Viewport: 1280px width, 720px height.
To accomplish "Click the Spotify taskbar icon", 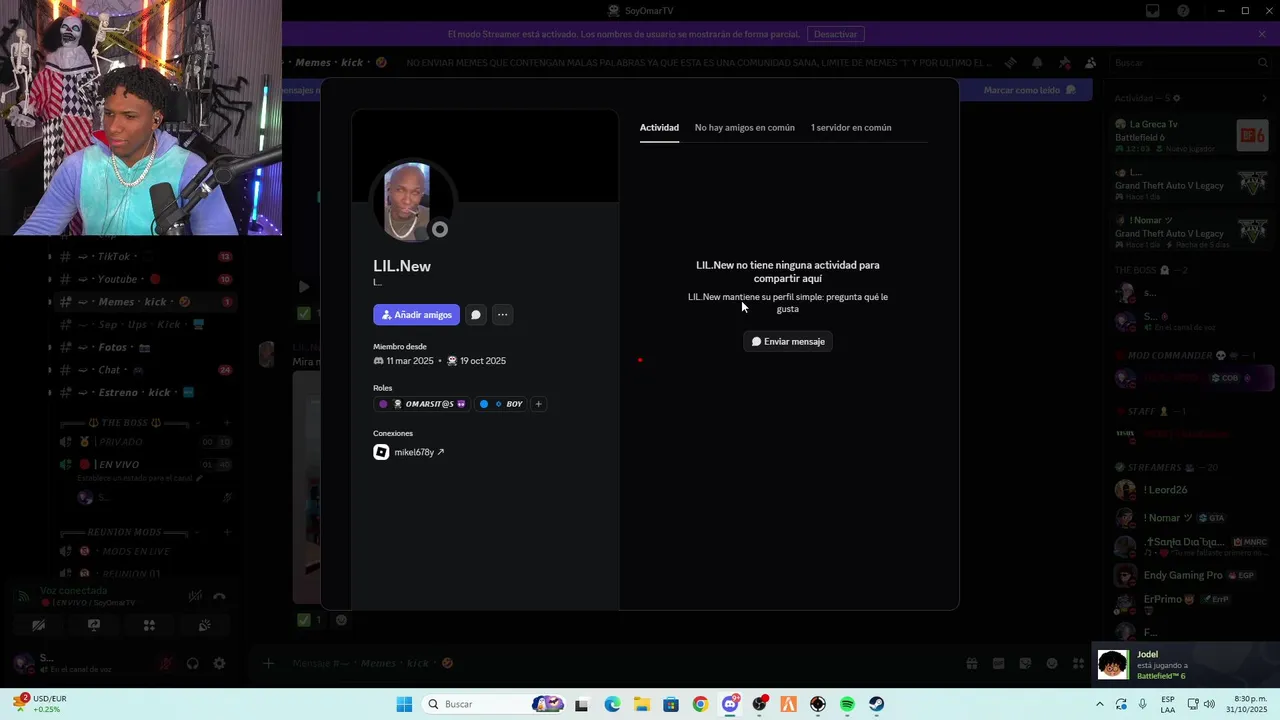I will [847, 704].
